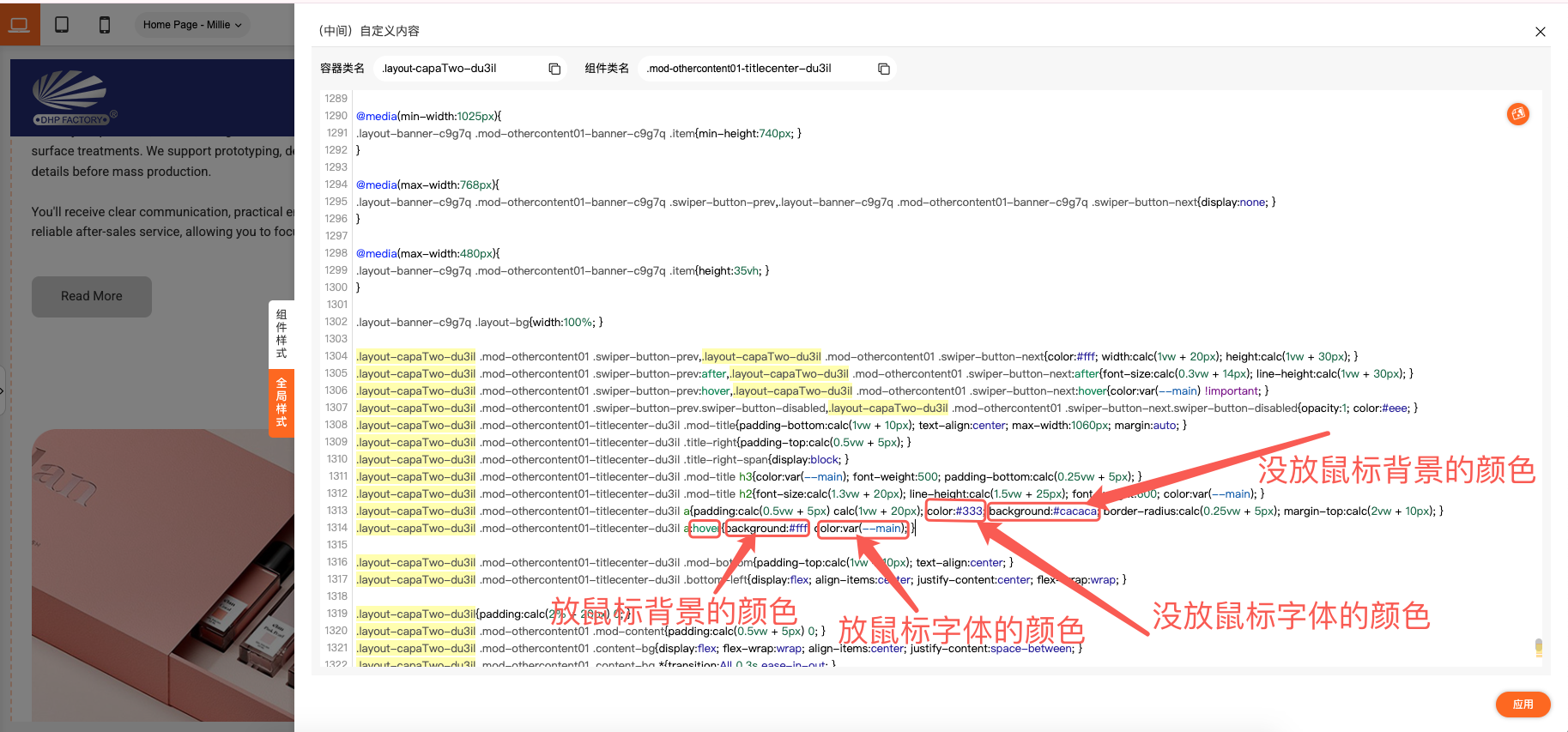Close the 自定义内容 panel
The width and height of the screenshot is (1568, 732).
point(1540,32)
